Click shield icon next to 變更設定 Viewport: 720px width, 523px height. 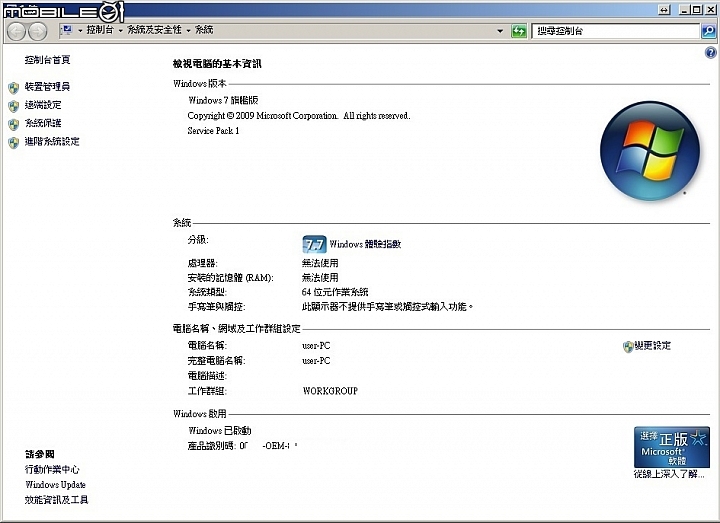[x=628, y=347]
